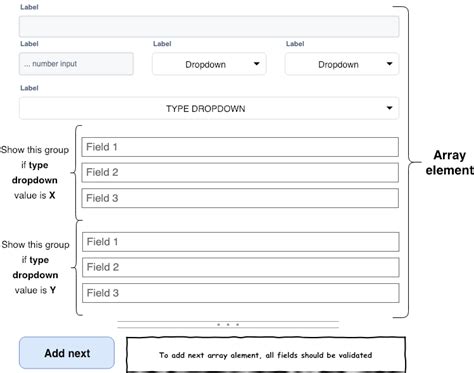Select Field 3 in group X
This screenshot has height=373, width=474.
click(x=240, y=198)
